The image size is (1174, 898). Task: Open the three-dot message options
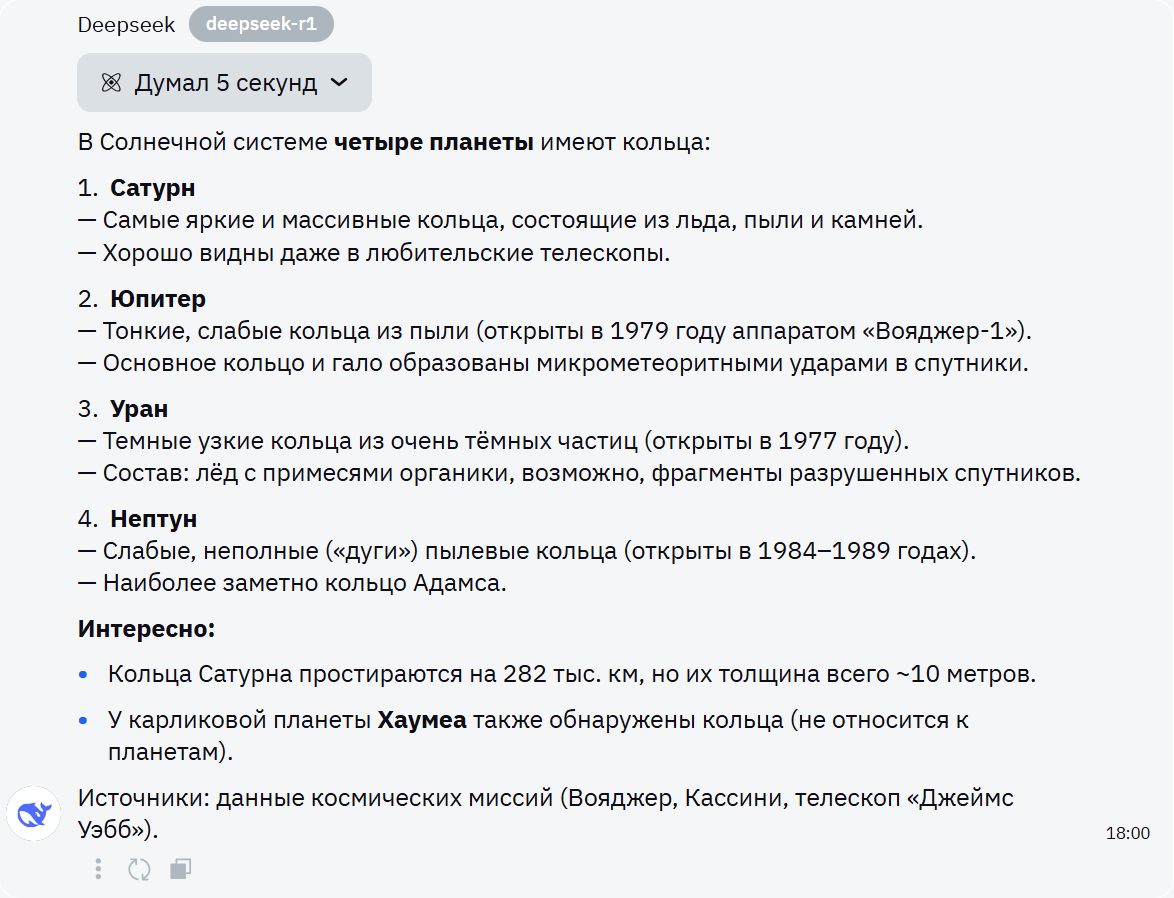coord(98,869)
